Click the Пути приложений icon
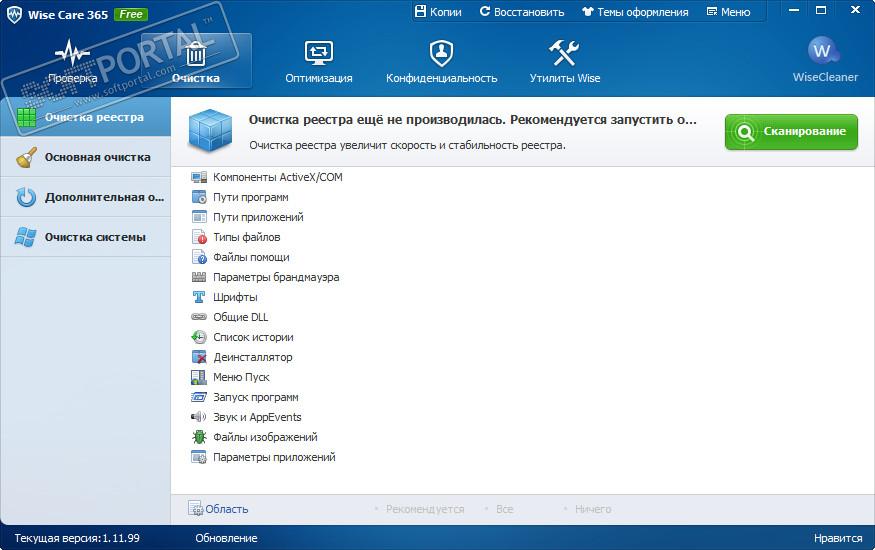 (199, 217)
